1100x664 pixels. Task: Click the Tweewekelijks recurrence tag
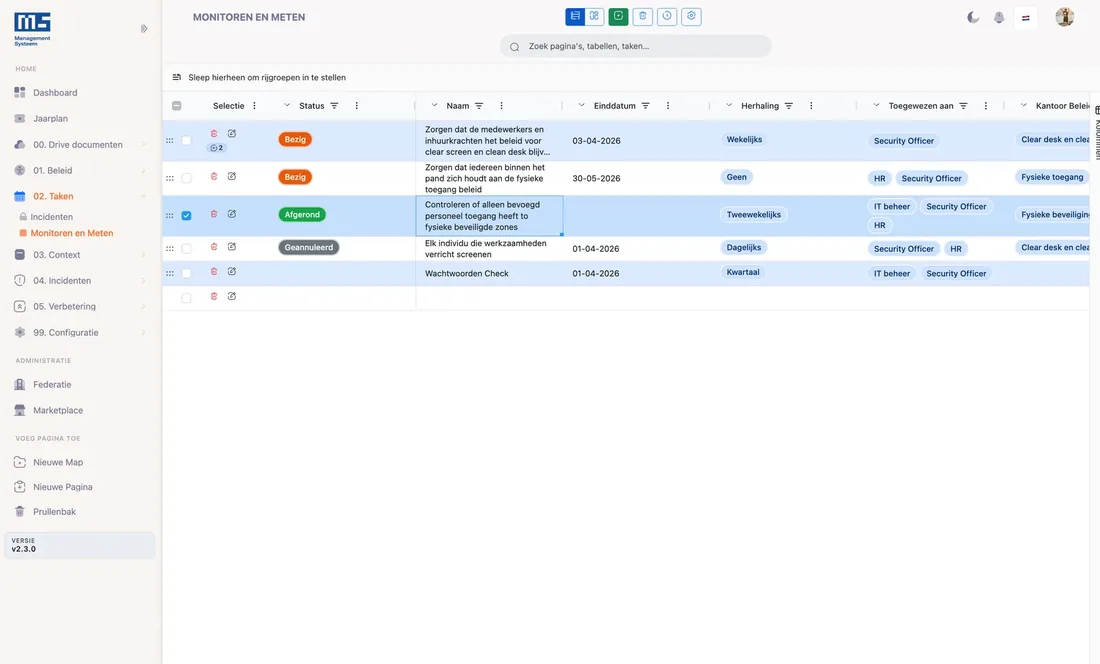[x=753, y=215]
